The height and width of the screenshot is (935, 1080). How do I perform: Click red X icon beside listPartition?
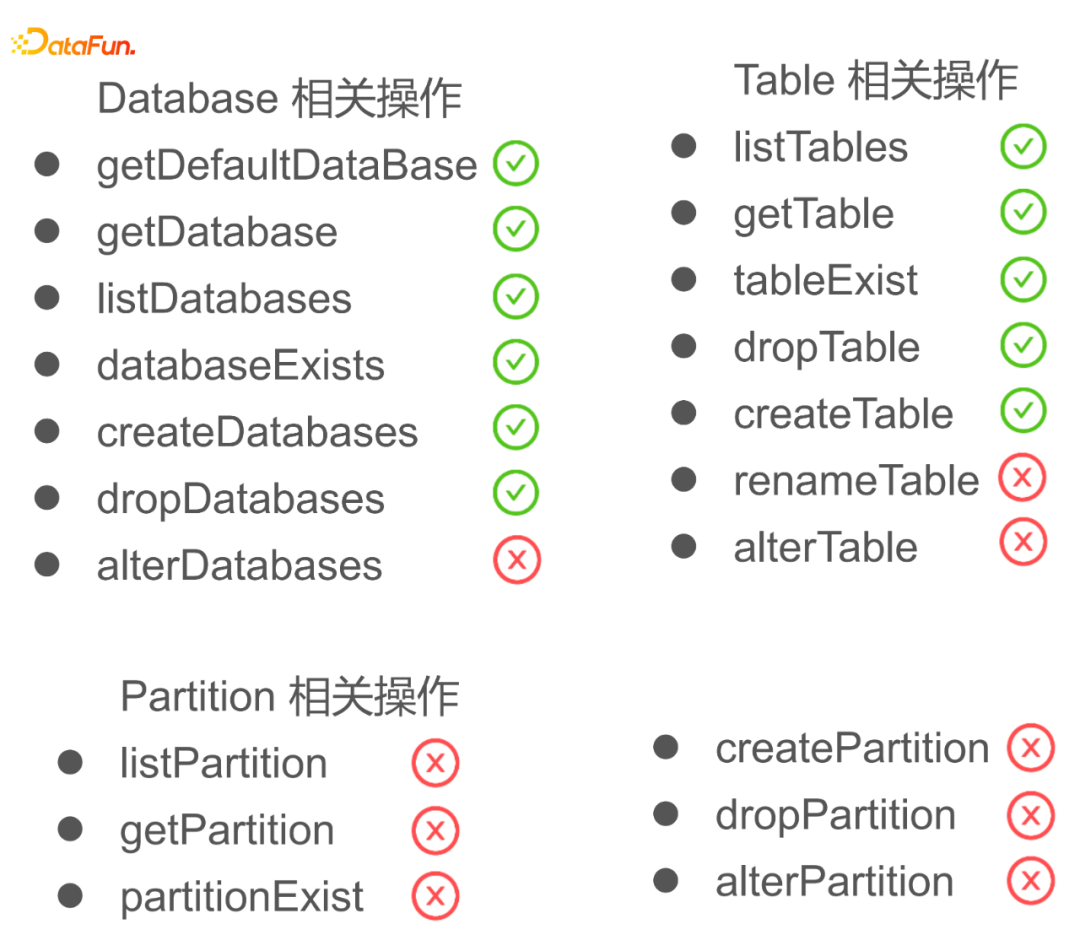[x=435, y=764]
